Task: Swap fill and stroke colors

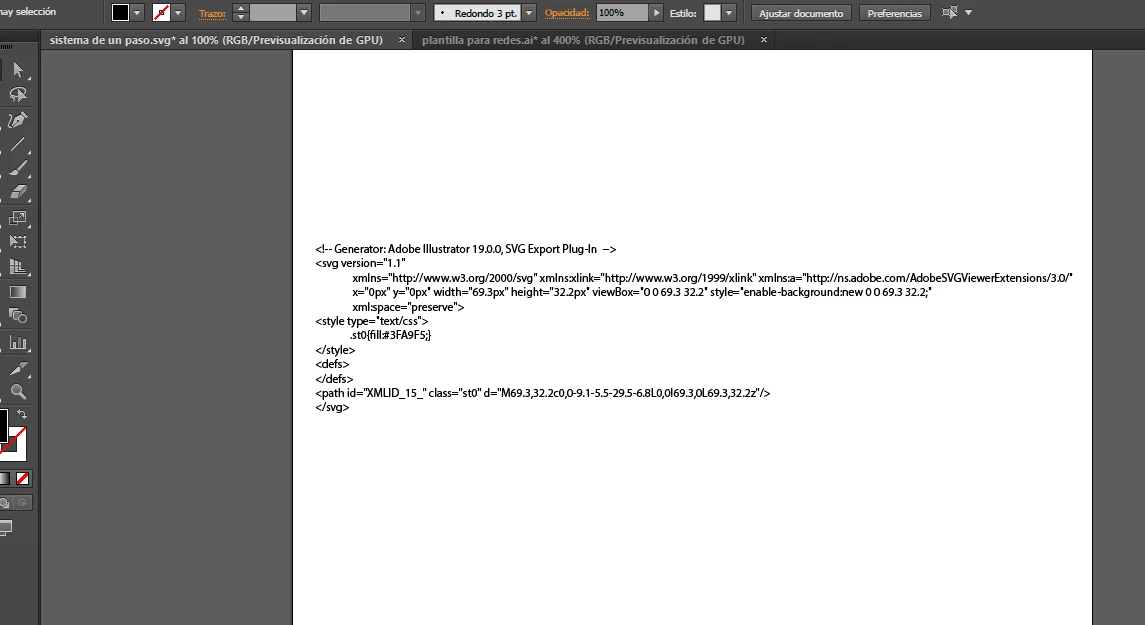Action: (x=22, y=414)
